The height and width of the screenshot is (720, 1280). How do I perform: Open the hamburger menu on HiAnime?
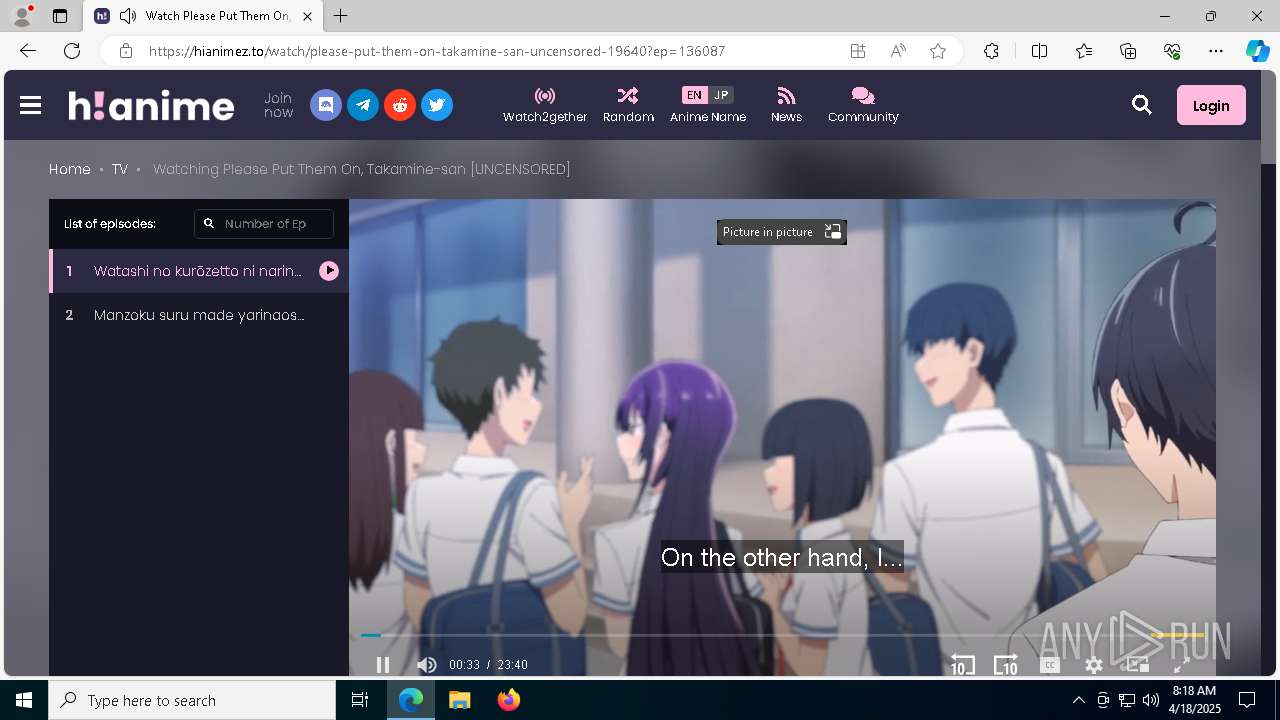[x=30, y=105]
